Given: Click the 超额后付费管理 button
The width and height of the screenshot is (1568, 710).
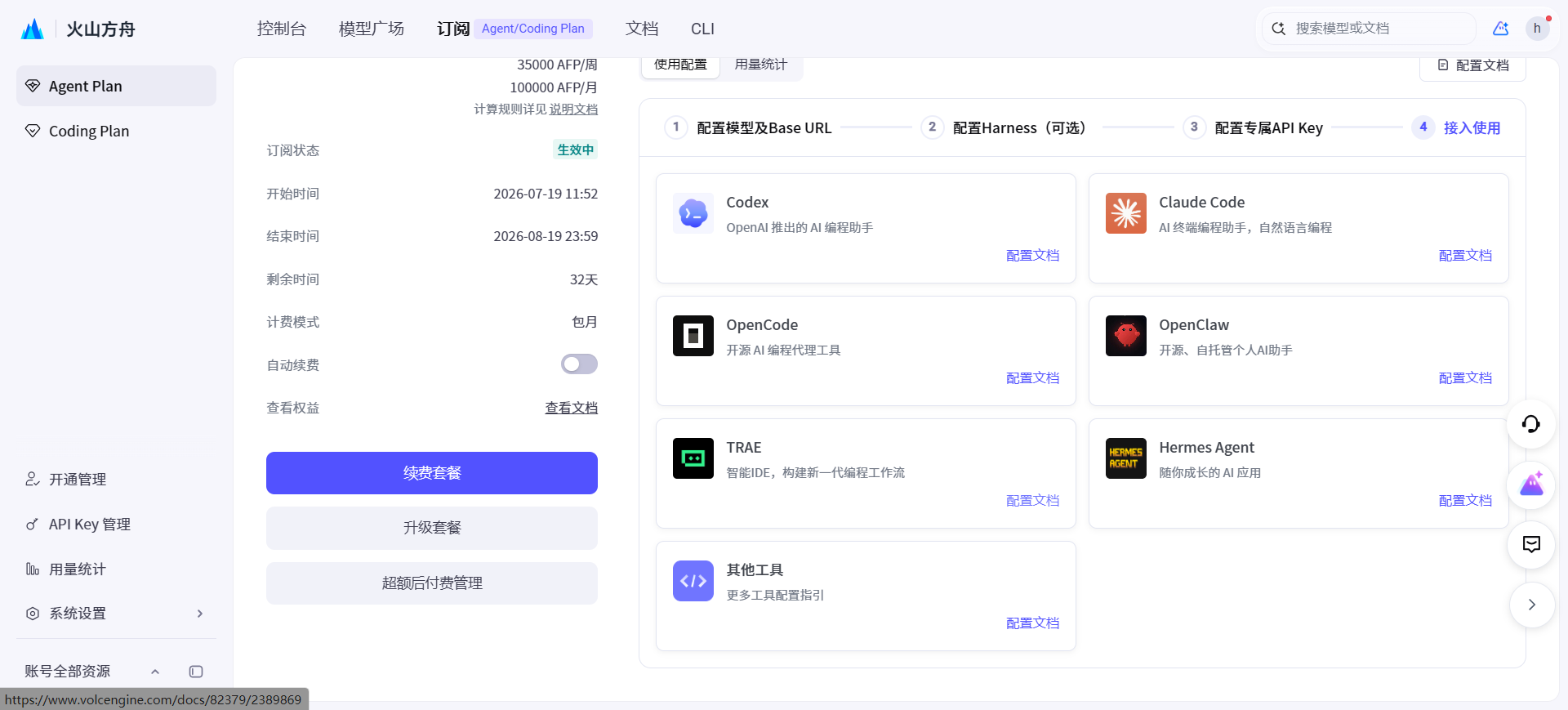Looking at the screenshot, I should (432, 583).
